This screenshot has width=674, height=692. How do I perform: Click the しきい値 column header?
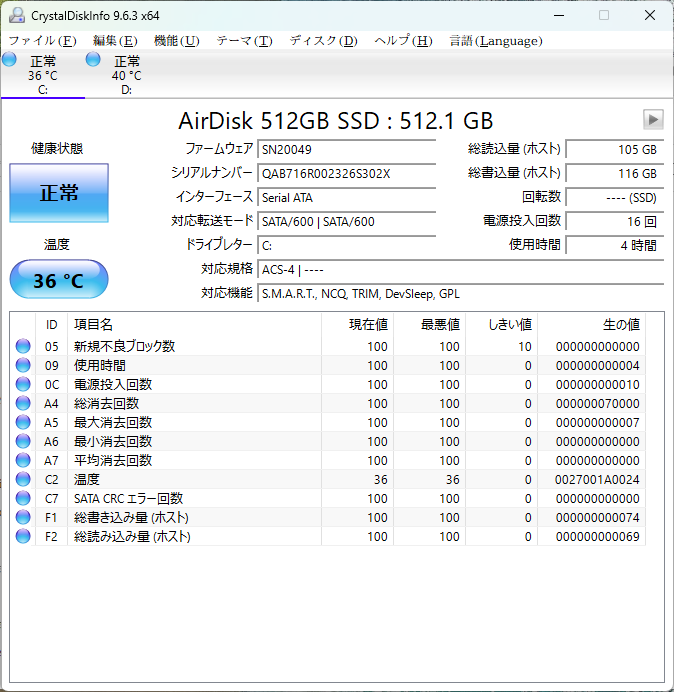[x=502, y=325]
